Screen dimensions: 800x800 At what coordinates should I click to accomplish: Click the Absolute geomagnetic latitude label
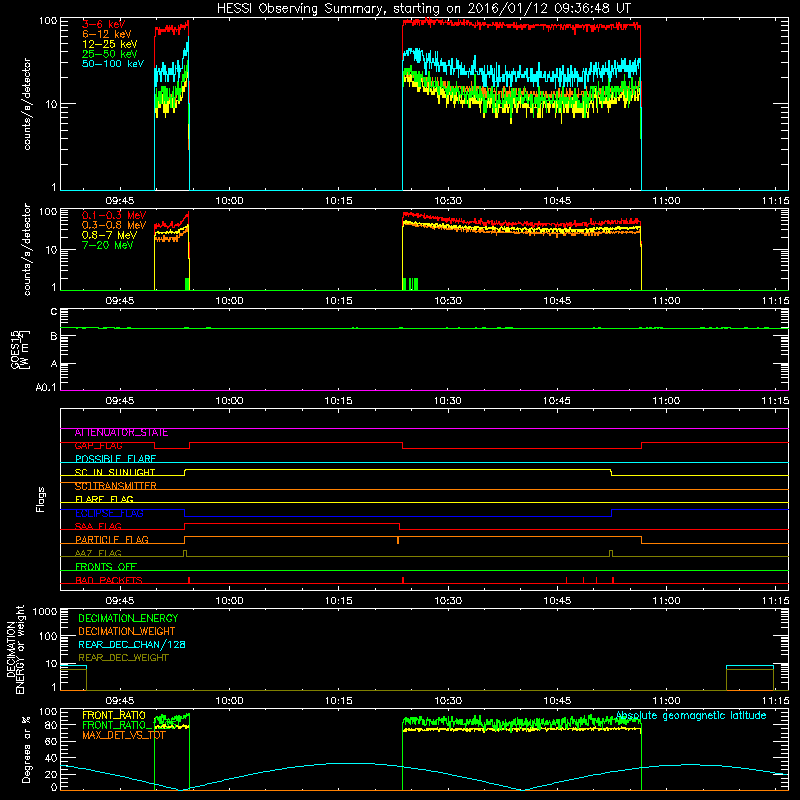(691, 716)
